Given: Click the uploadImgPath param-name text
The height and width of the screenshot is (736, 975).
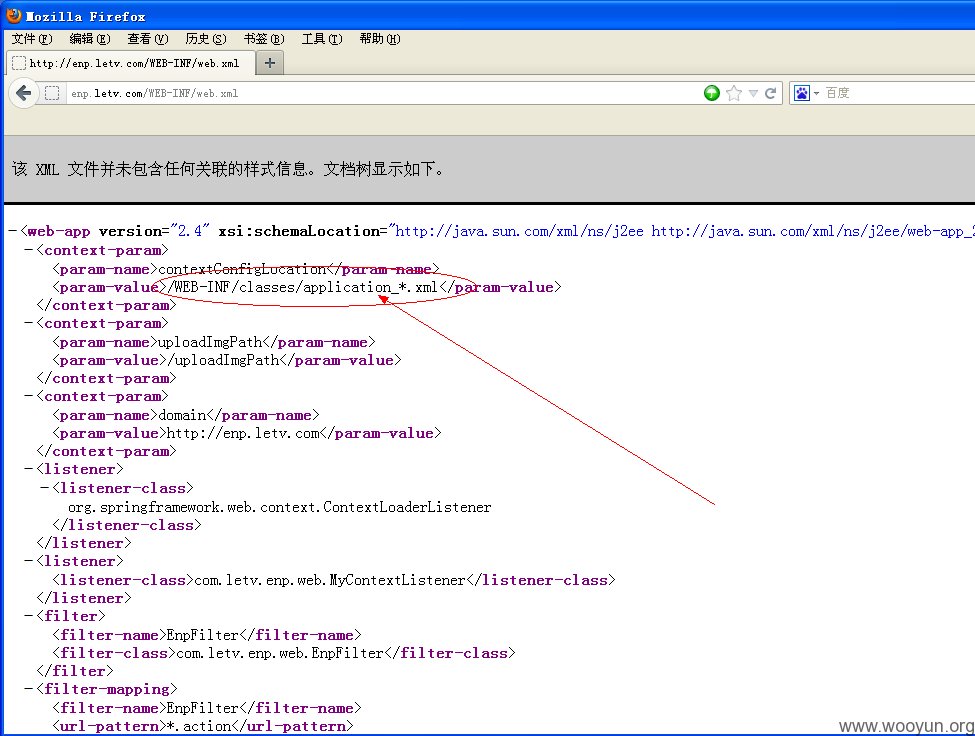Looking at the screenshot, I should point(211,343).
